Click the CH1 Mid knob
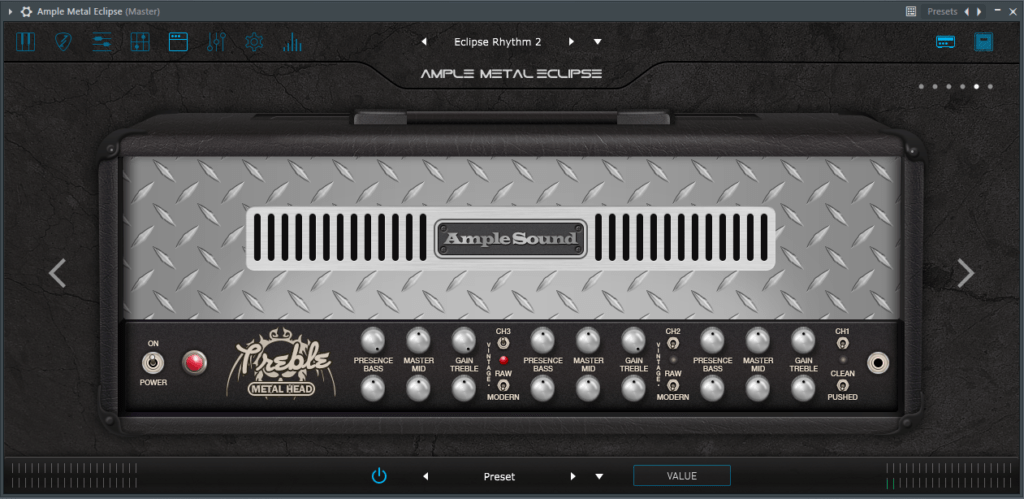 [x=758, y=389]
